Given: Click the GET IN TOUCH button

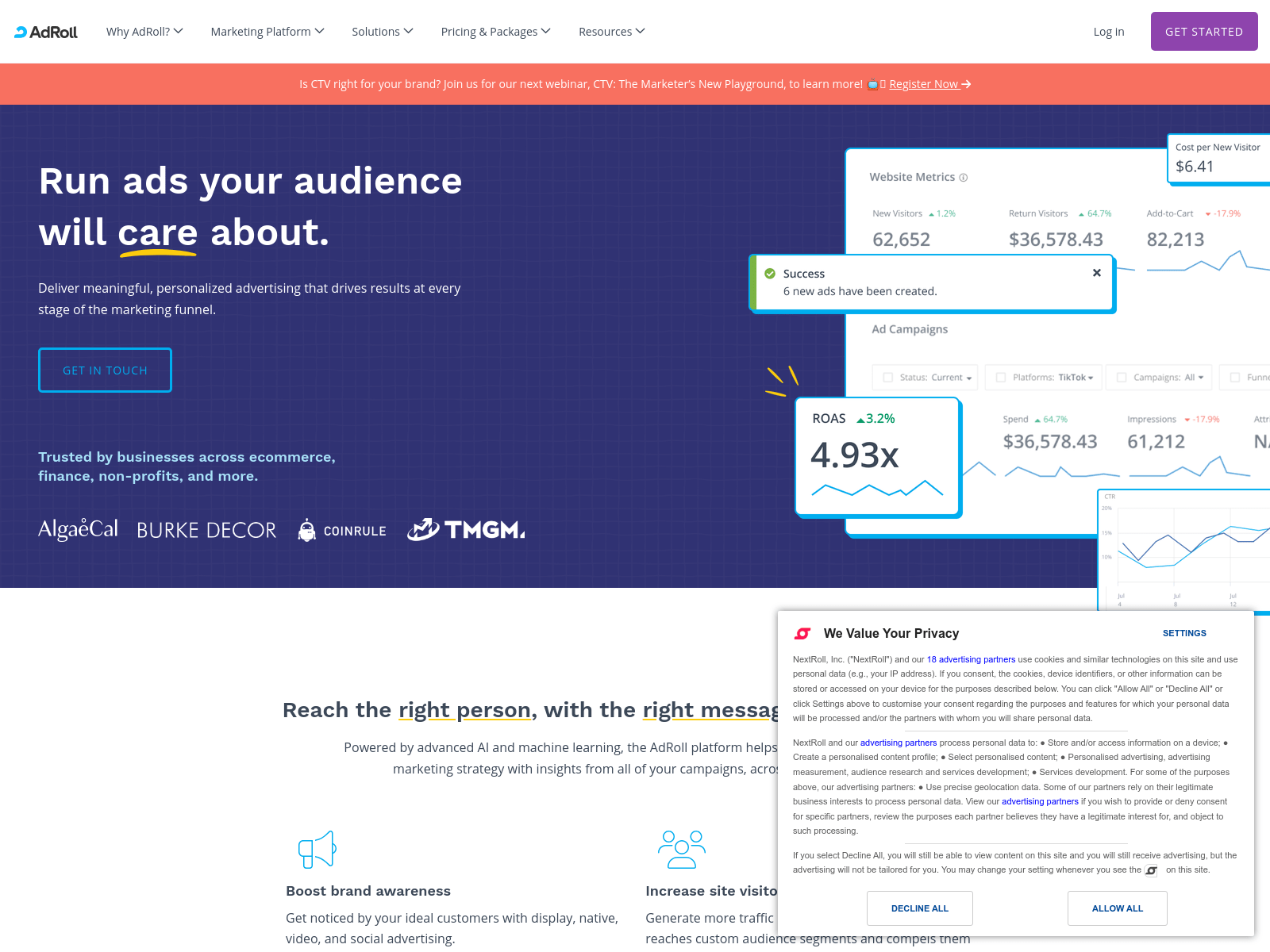Looking at the screenshot, I should pos(105,370).
